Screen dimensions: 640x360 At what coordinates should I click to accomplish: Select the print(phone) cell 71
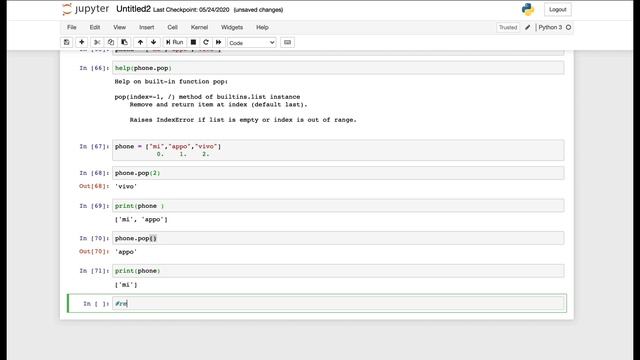[338, 271]
